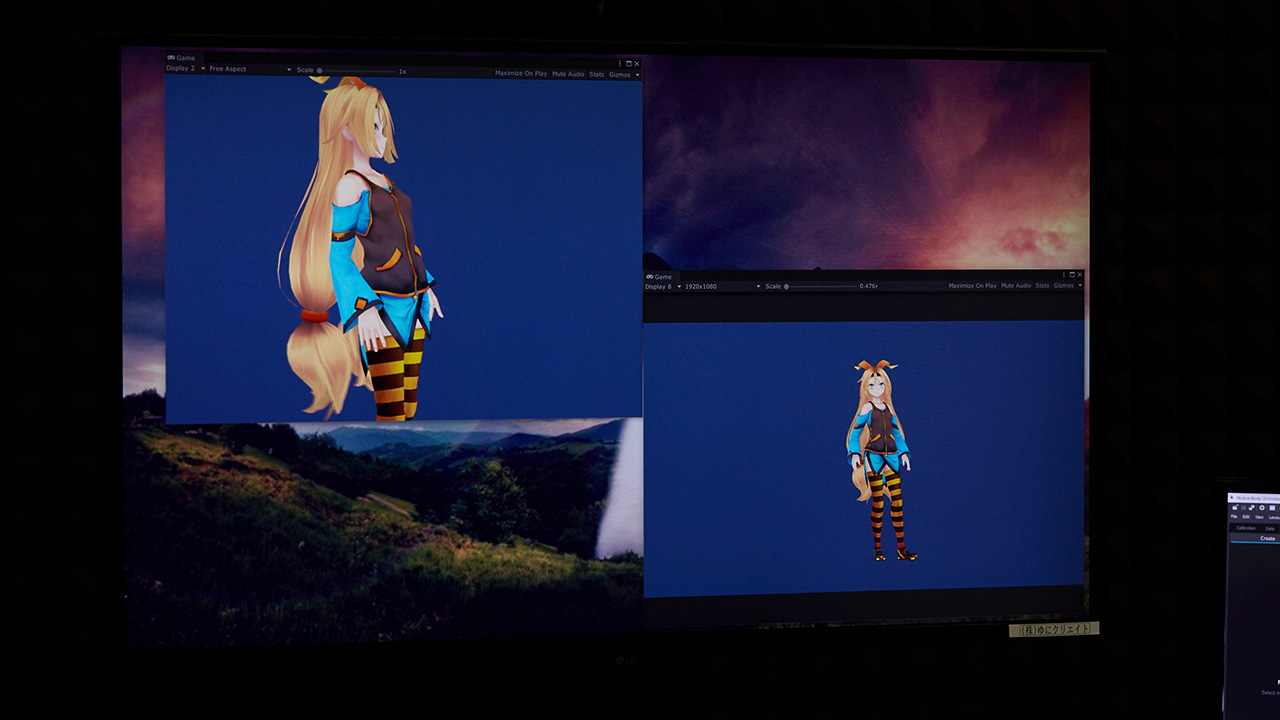
Task: Expand the Free Aspect resolution dropdown
Action: pyautogui.click(x=250, y=70)
